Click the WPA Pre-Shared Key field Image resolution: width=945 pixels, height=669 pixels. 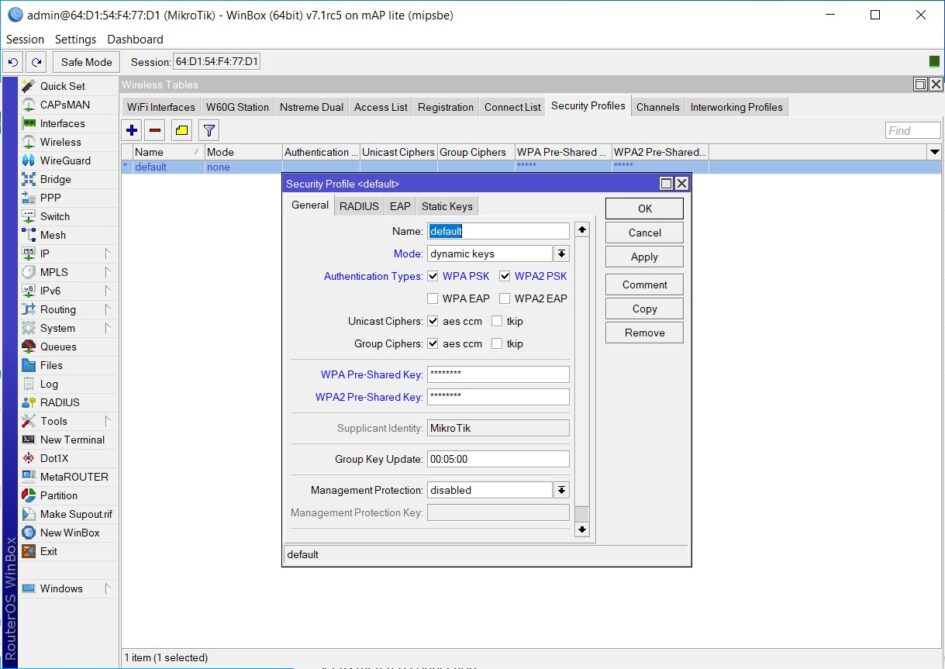(x=498, y=373)
